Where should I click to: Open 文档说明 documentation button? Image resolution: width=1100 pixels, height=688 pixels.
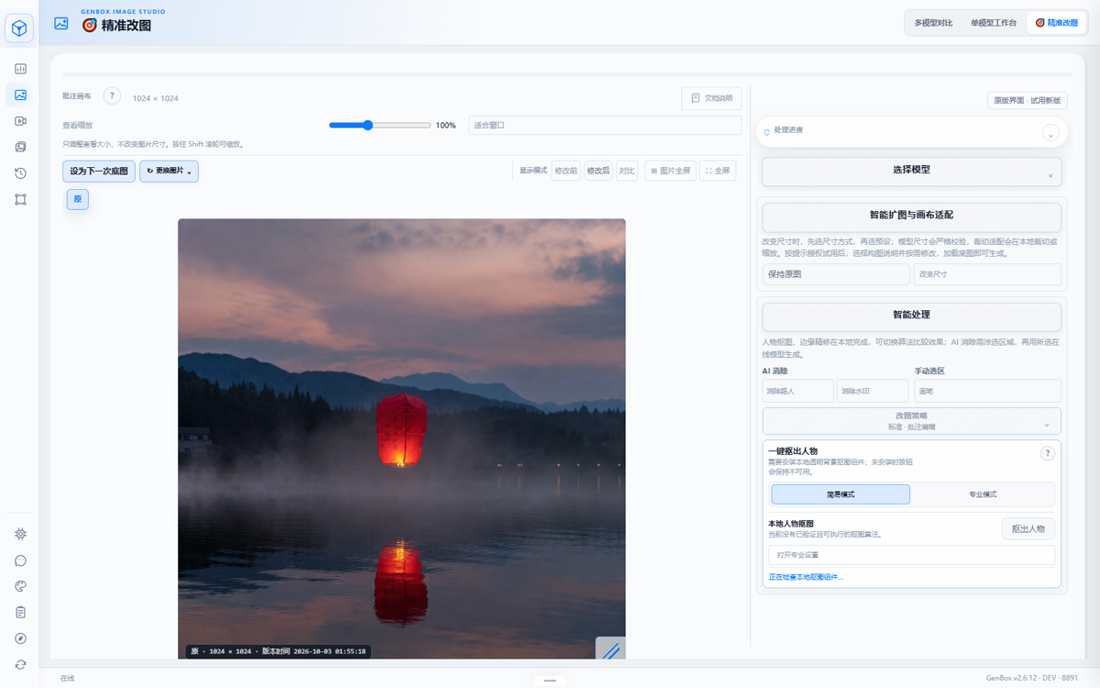click(x=711, y=98)
